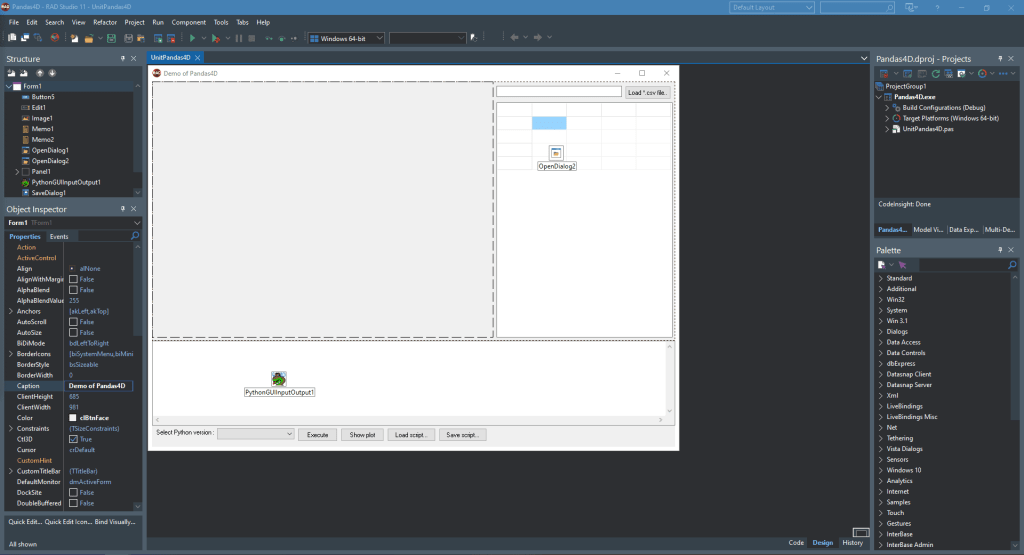Toggle the AutoScroll checkbox

coord(73,322)
